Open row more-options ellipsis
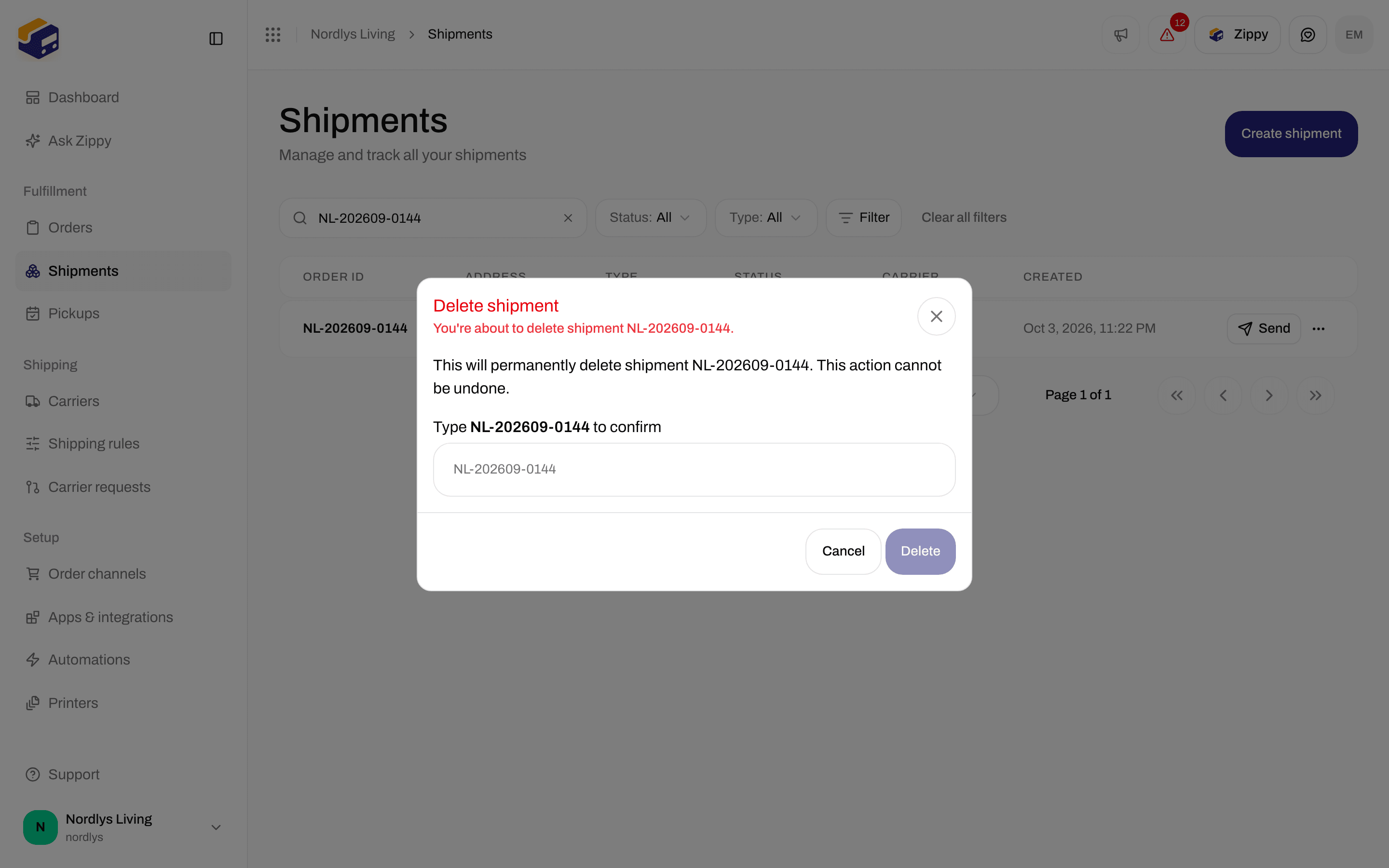1389x868 pixels. click(x=1319, y=329)
